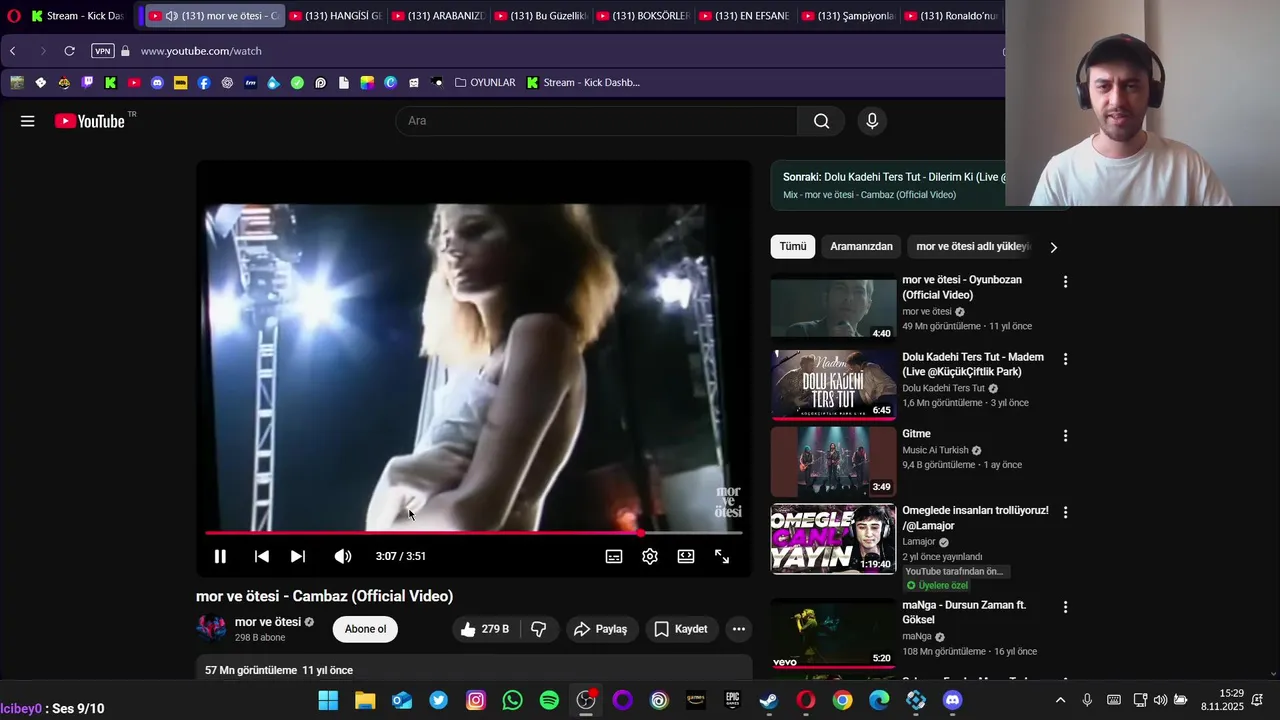Toggle subtitles on the player
The width and height of the screenshot is (1280, 720).
click(x=614, y=557)
